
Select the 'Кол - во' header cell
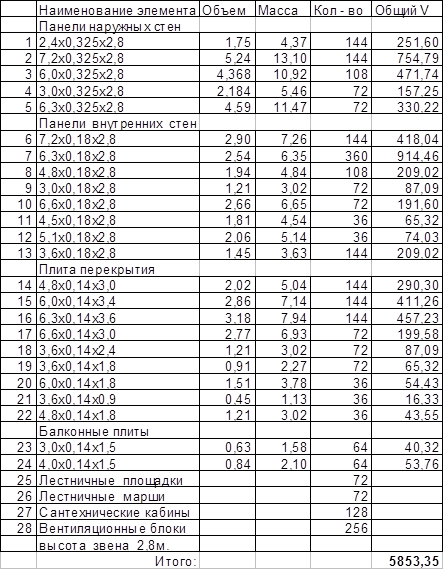tap(341, 10)
